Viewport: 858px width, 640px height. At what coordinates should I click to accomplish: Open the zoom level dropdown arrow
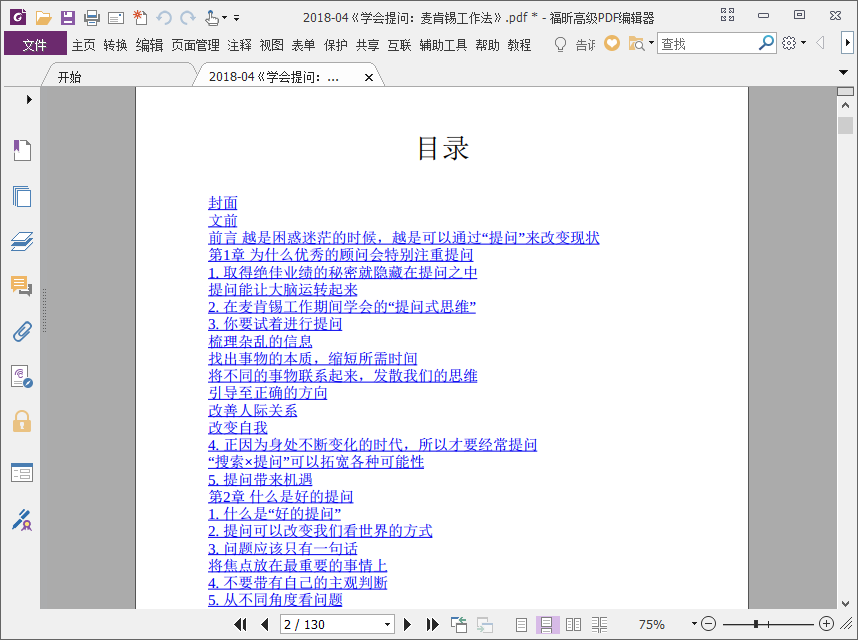pos(694,624)
